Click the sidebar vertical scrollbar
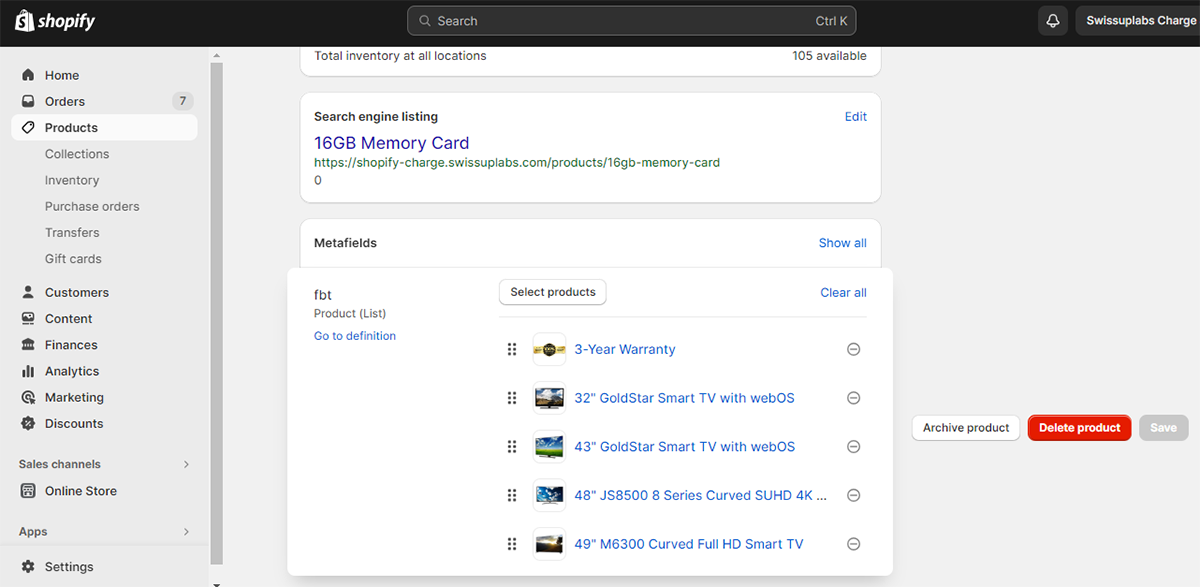Screen dimensions: 1200x587 pos(217,315)
